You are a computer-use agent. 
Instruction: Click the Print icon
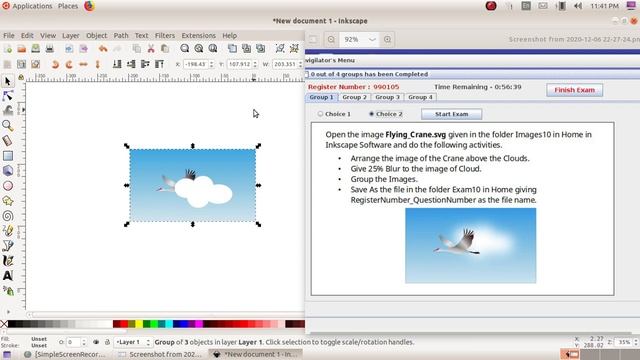coord(49,49)
